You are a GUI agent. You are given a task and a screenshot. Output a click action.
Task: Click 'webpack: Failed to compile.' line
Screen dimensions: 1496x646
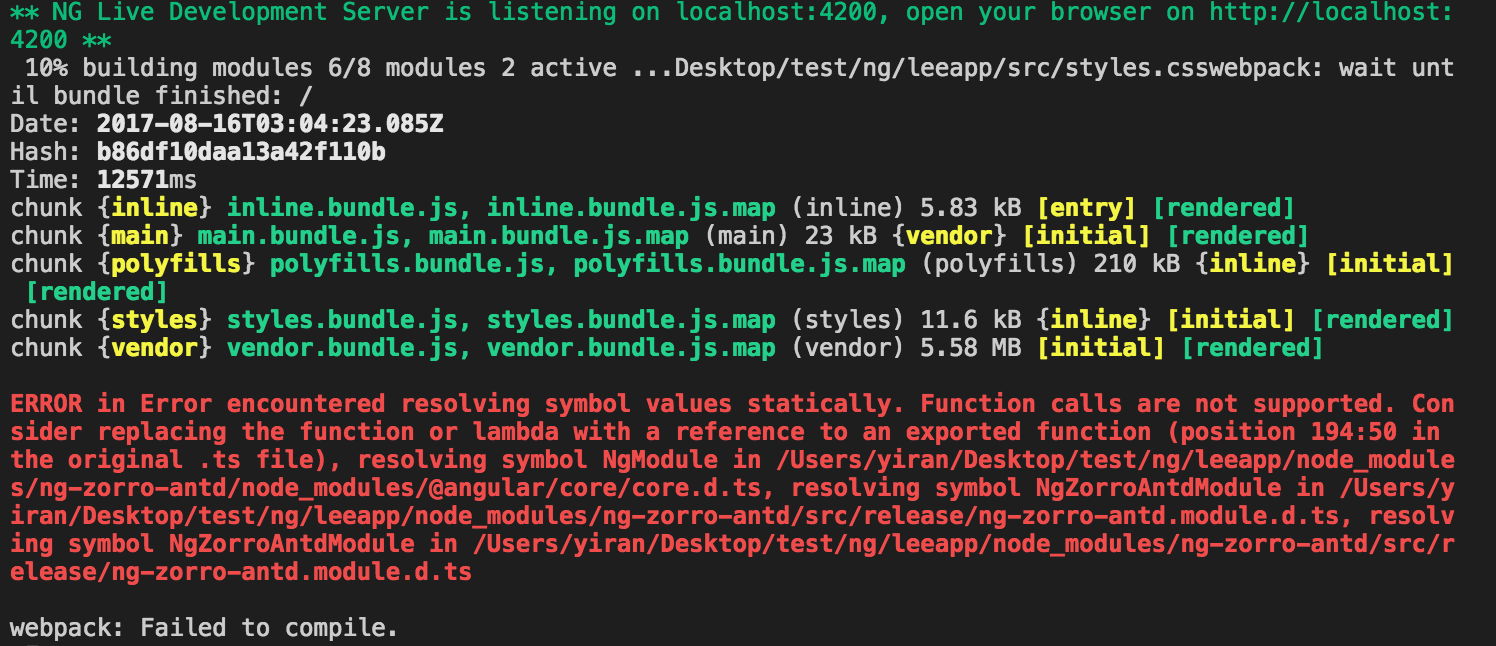[x=204, y=628]
